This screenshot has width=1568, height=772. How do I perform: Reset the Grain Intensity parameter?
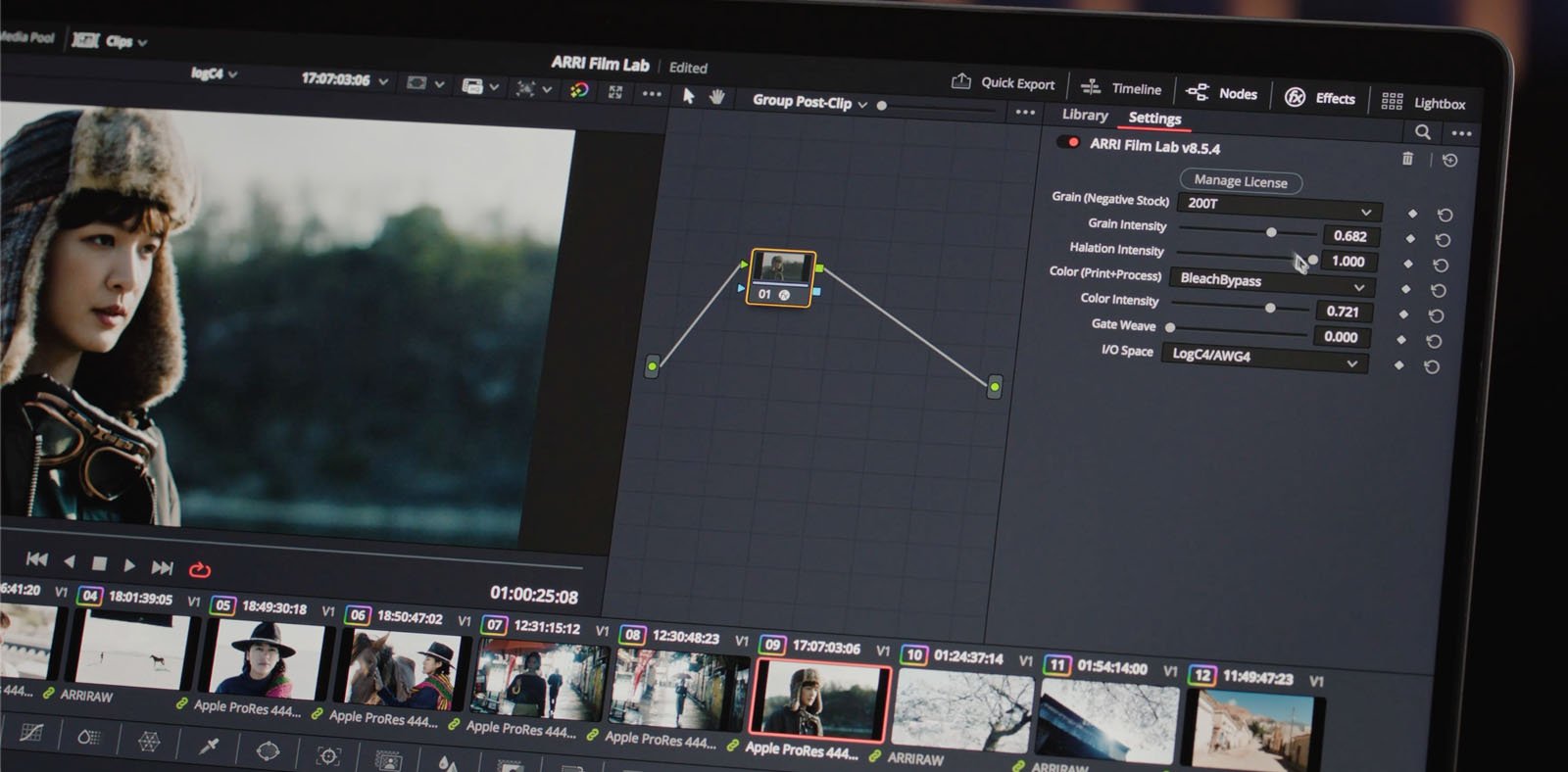(x=1443, y=240)
